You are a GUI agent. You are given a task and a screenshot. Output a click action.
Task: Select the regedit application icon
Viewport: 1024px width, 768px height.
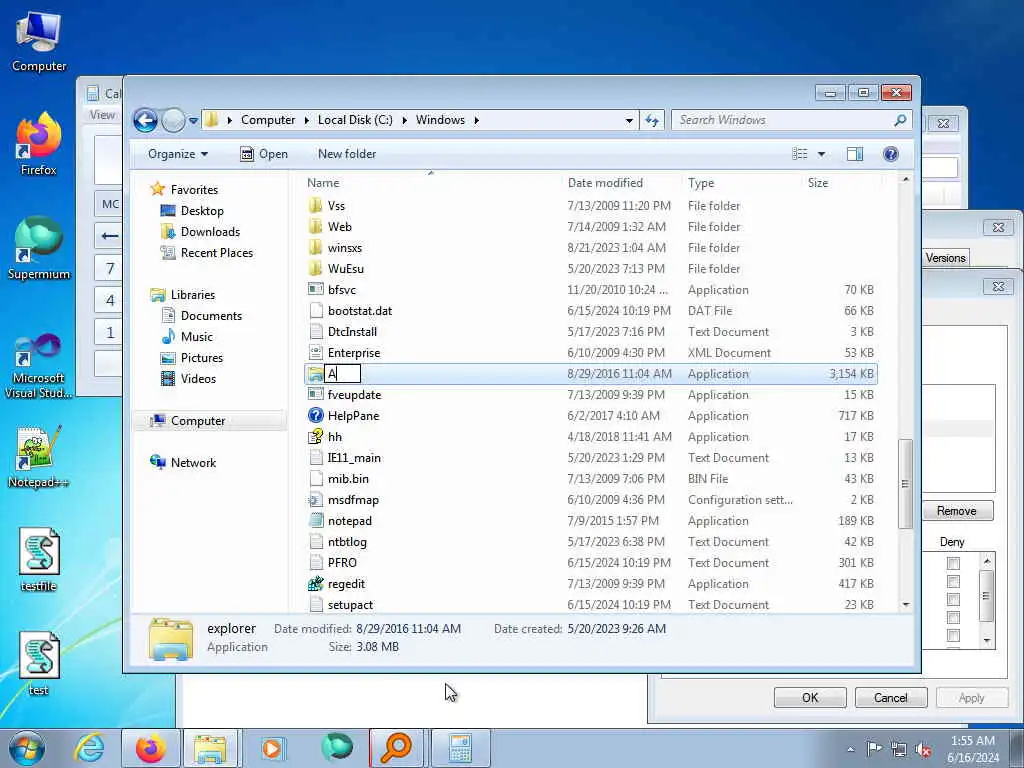coord(315,584)
